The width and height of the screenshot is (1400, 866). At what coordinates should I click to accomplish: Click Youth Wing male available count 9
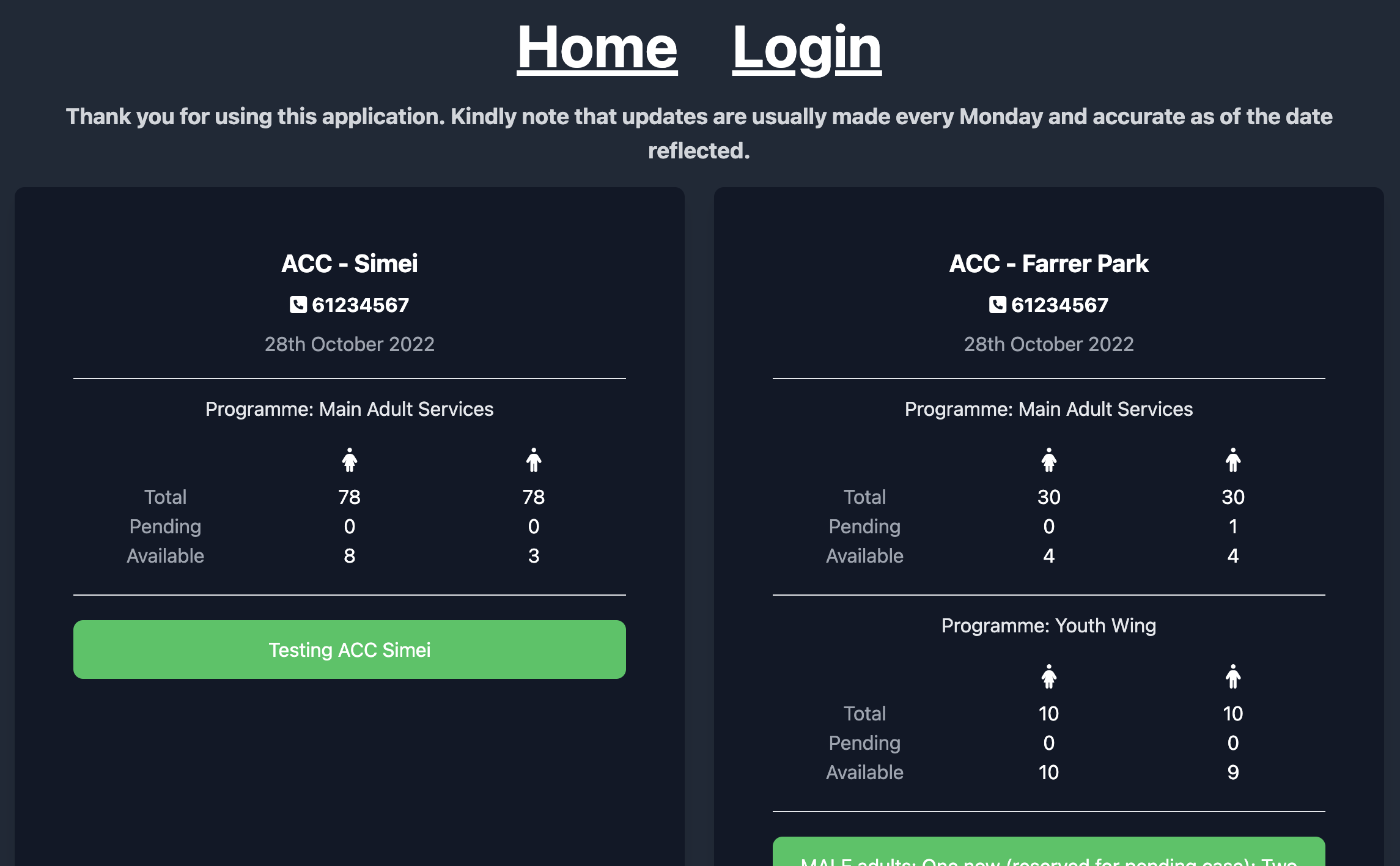coord(1233,772)
